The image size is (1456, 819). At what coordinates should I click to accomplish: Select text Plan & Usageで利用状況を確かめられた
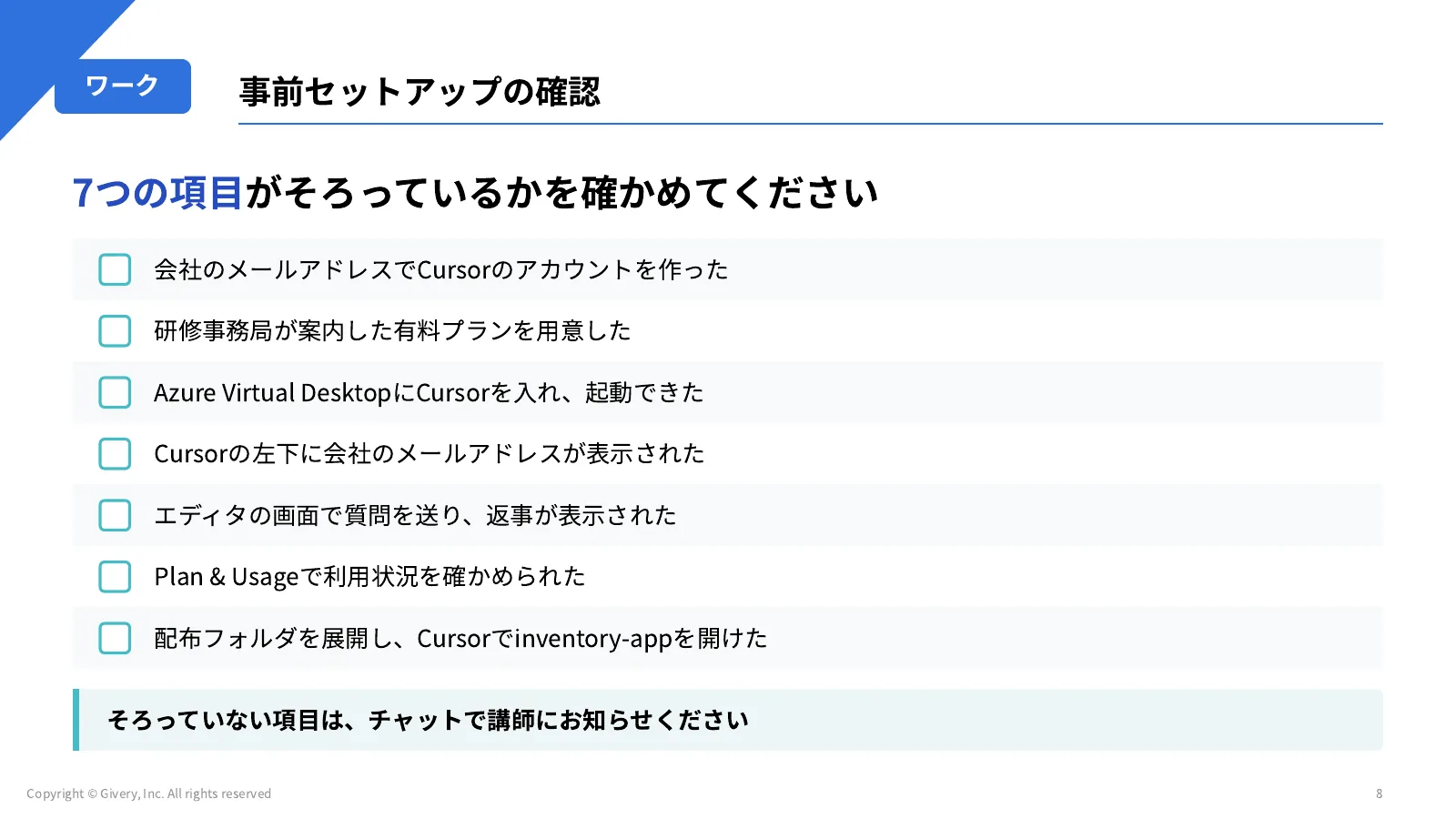tap(369, 577)
